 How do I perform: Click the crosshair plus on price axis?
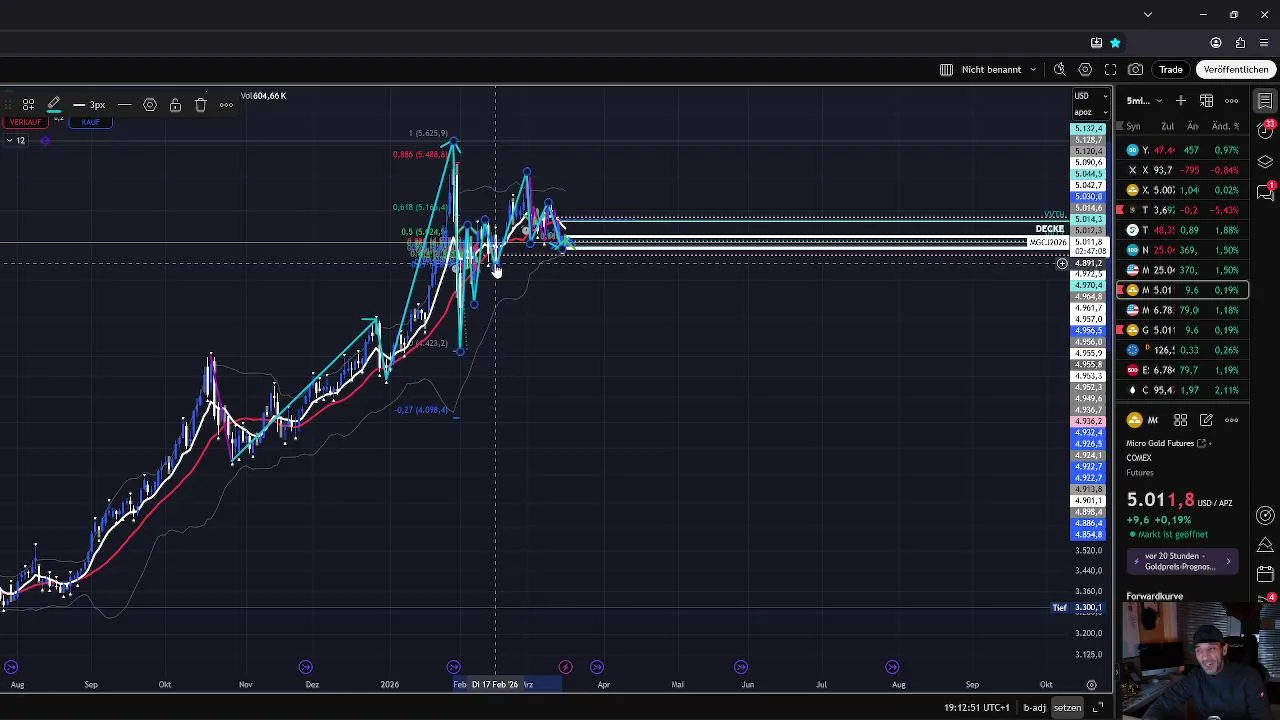click(1062, 264)
